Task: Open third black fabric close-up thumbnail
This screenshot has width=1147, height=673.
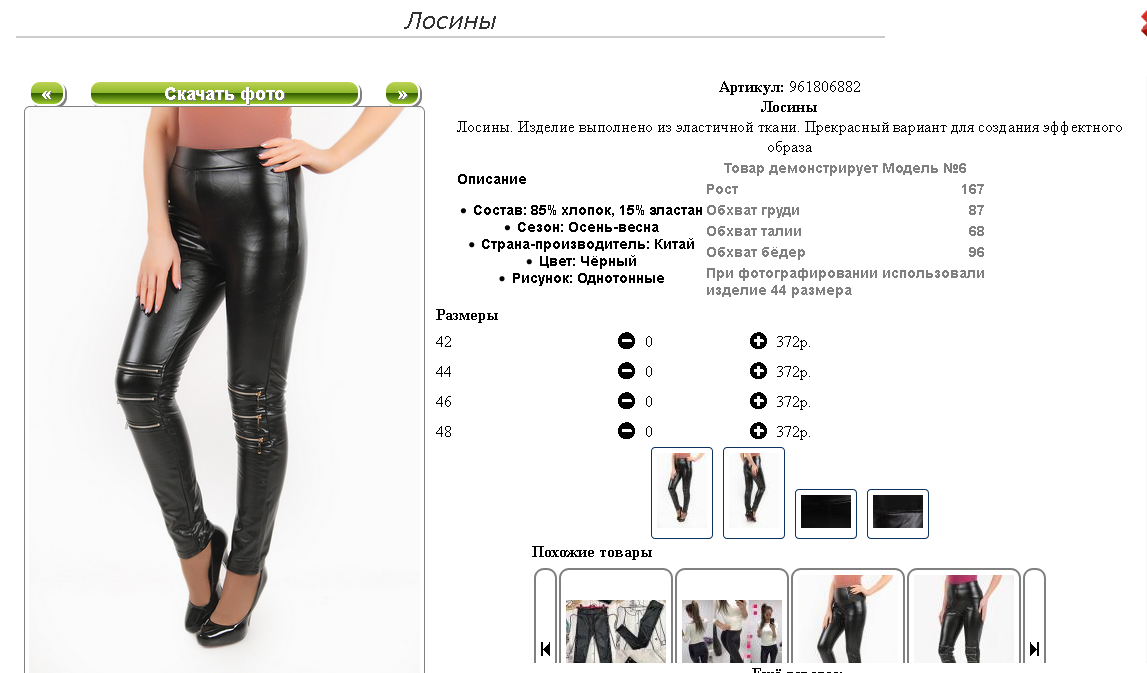Action: (825, 514)
